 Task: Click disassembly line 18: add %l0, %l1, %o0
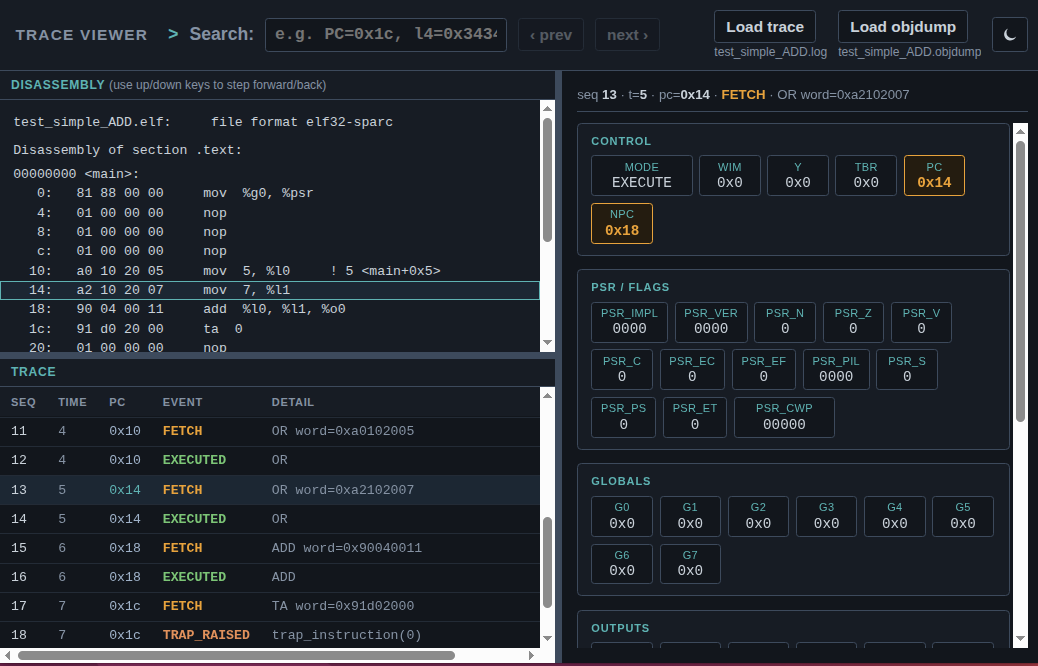pos(270,309)
